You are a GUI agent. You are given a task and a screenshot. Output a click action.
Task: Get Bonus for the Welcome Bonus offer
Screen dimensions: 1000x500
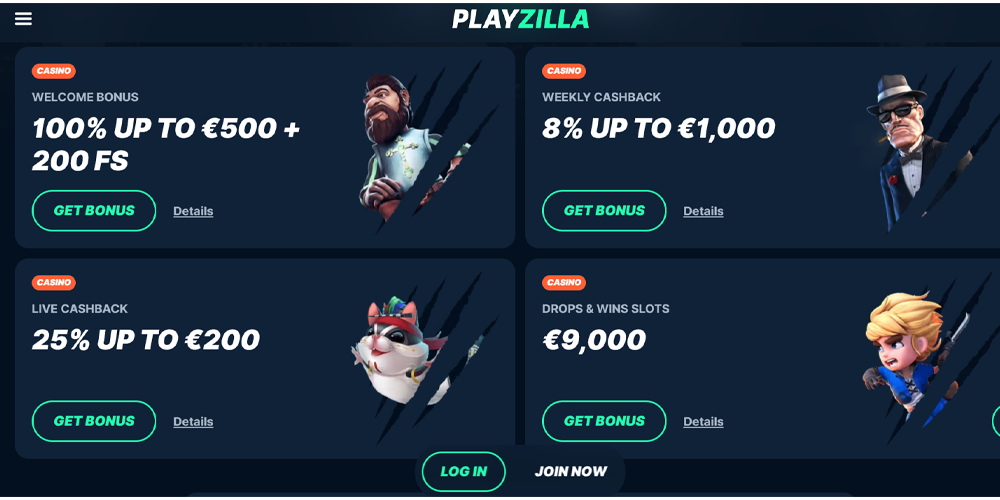(94, 210)
